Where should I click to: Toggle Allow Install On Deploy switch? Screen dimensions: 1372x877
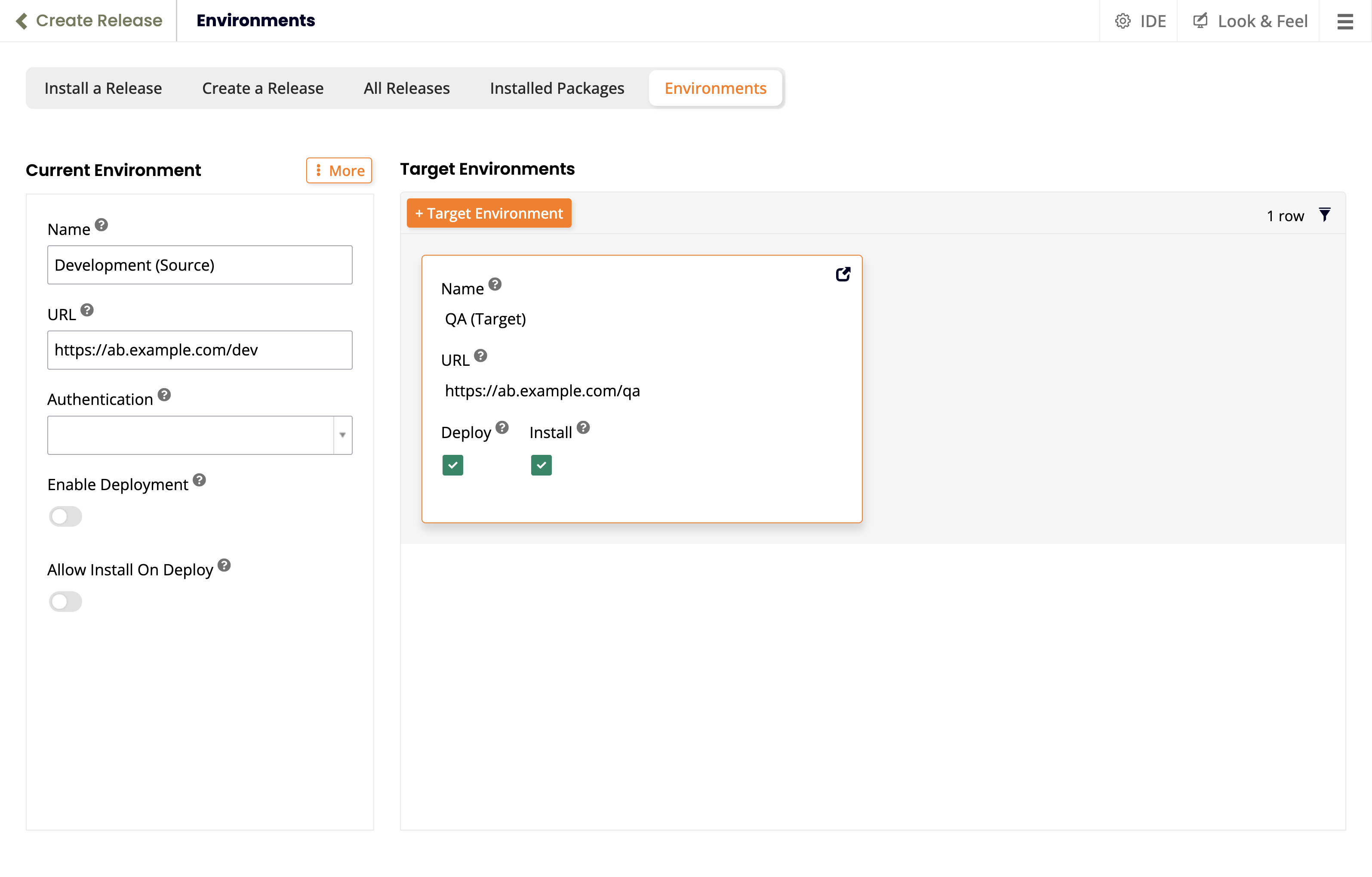click(65, 602)
